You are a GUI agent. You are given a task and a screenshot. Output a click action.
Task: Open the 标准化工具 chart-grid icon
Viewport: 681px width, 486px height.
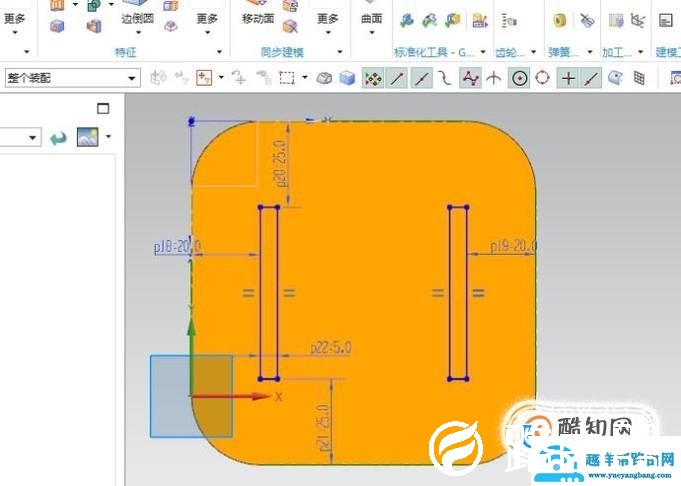point(480,20)
